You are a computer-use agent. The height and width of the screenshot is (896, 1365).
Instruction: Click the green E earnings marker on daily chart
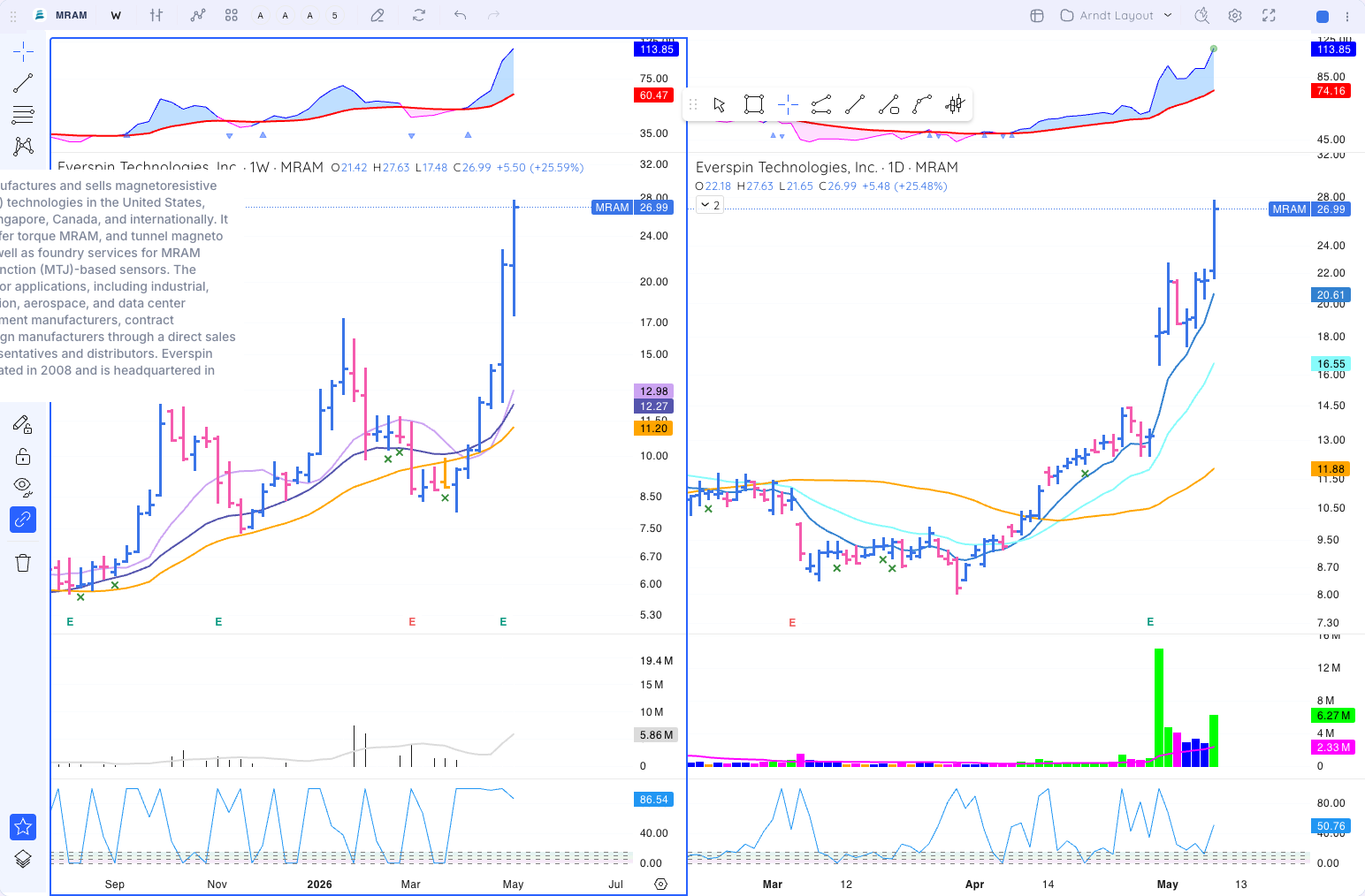coord(1150,622)
